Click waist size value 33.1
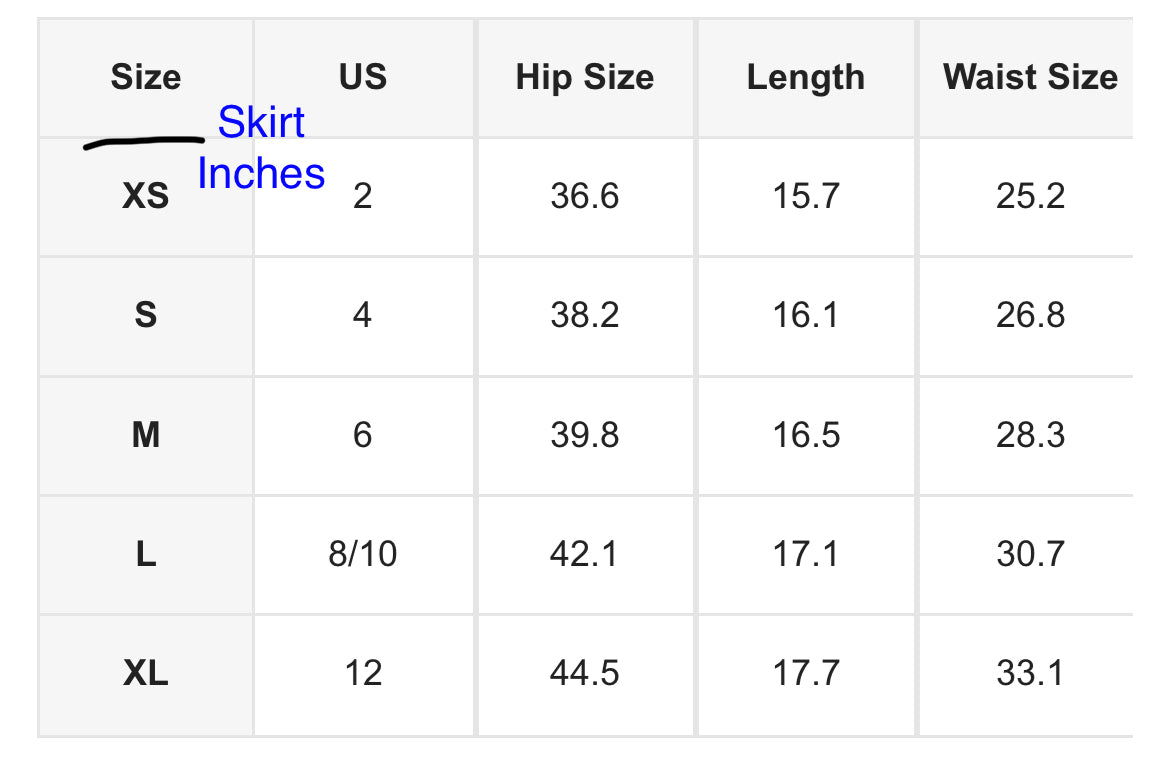Screen dimensions: 1170x757 [1030, 673]
